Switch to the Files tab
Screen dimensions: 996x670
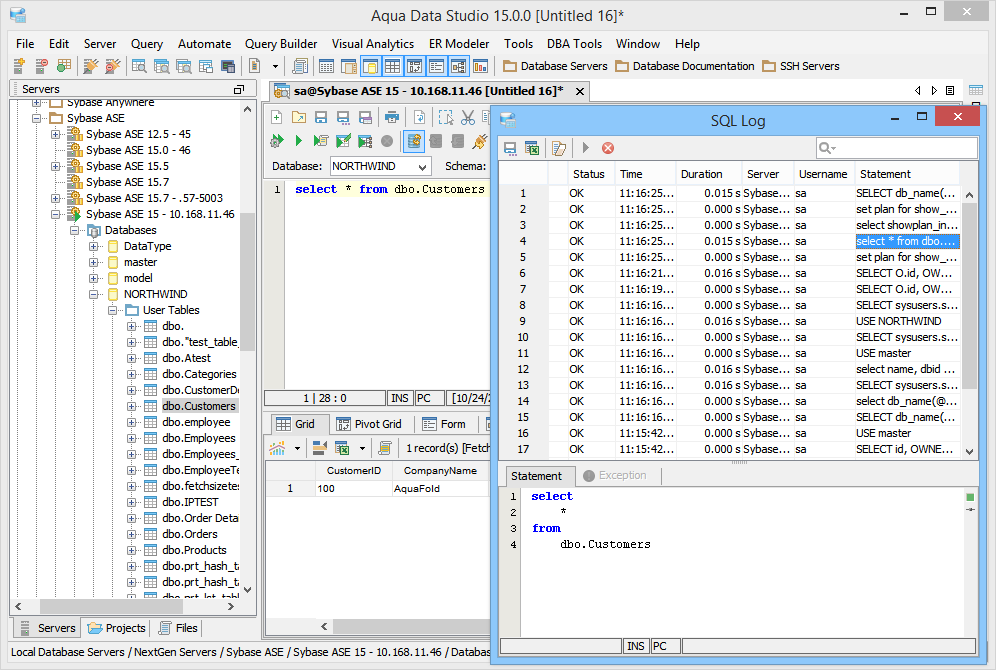(178, 628)
